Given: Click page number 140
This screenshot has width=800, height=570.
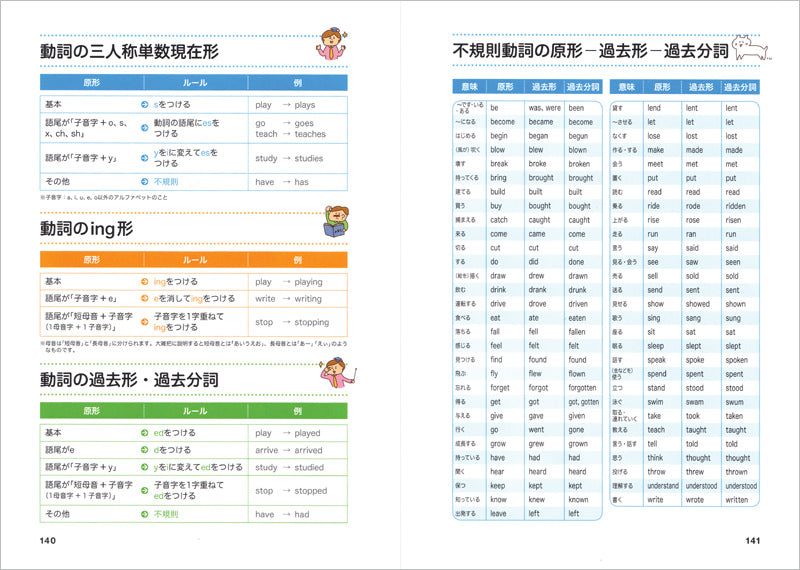Looking at the screenshot, I should 53,541.
